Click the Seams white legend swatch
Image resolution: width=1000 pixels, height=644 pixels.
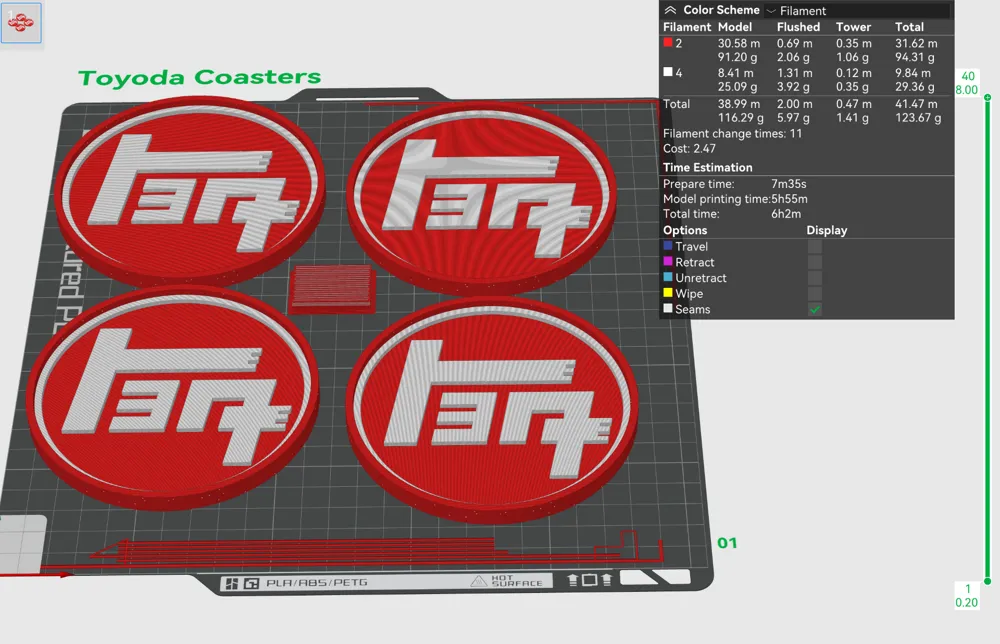pyautogui.click(x=668, y=309)
